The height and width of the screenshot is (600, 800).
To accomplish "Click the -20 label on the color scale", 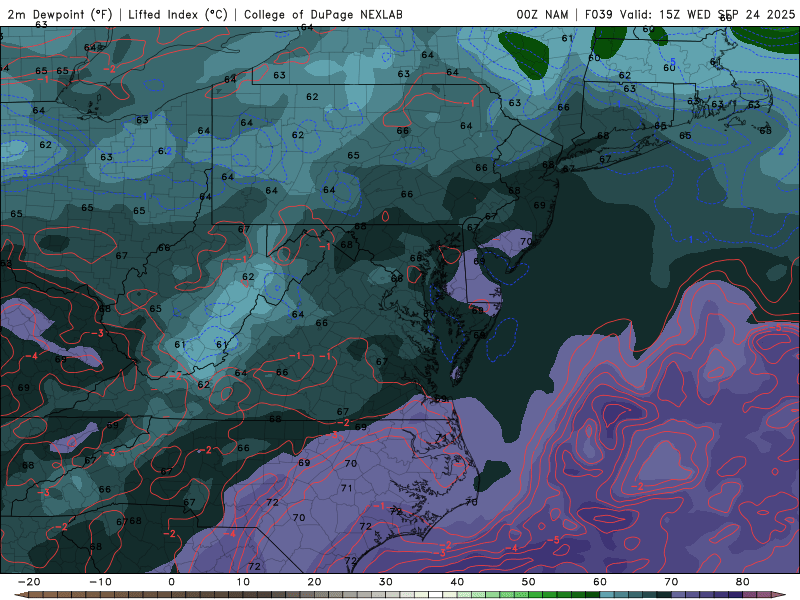I will tap(29, 582).
